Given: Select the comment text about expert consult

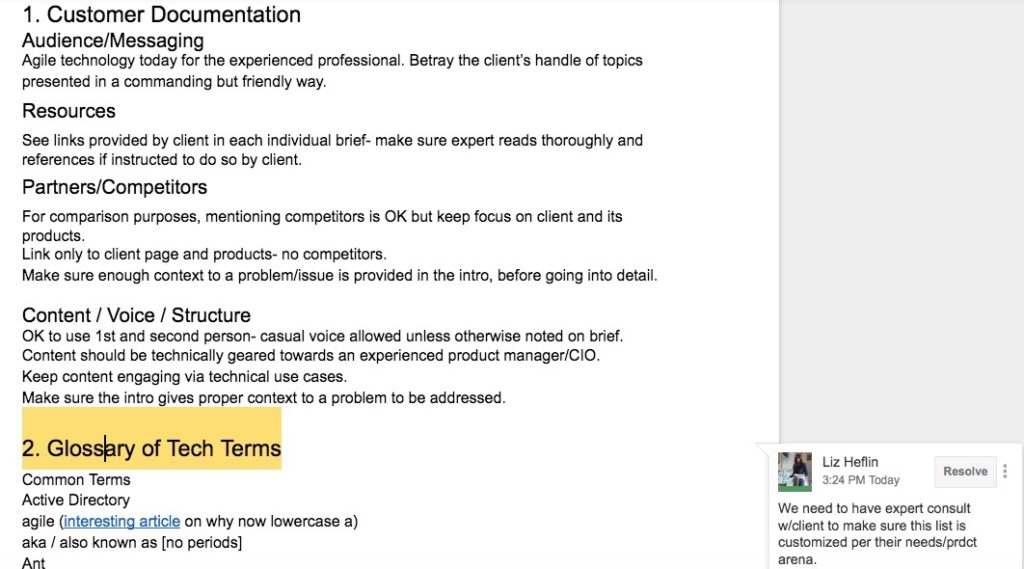Looking at the screenshot, I should (877, 534).
